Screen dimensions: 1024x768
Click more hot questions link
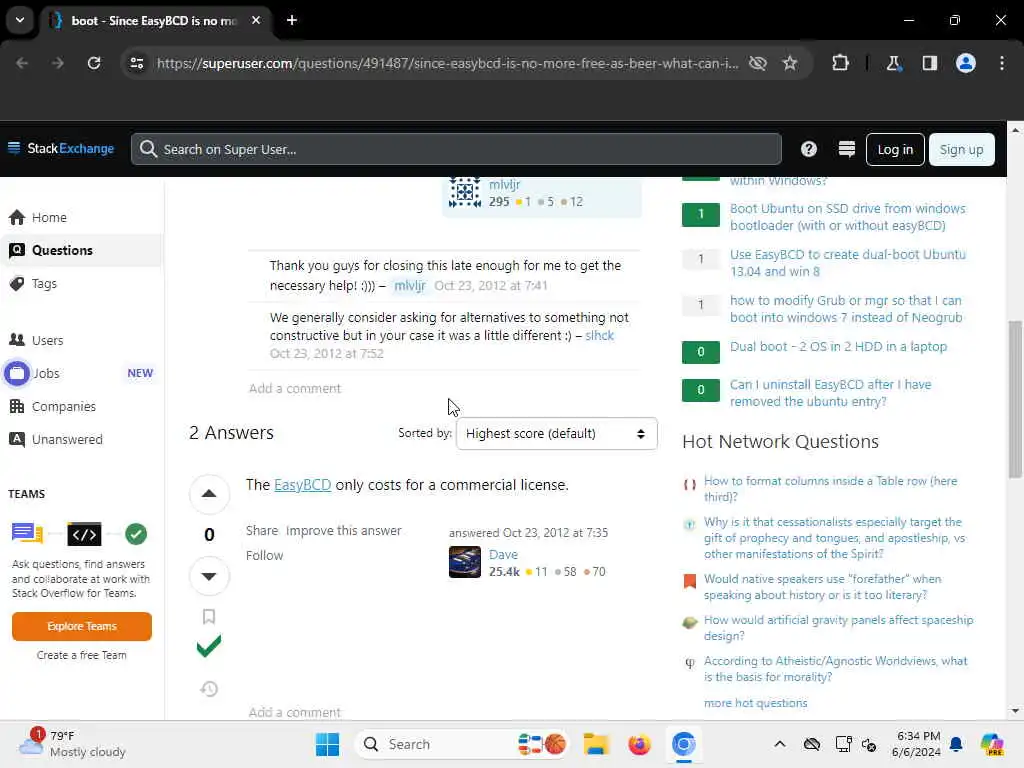tap(756, 703)
